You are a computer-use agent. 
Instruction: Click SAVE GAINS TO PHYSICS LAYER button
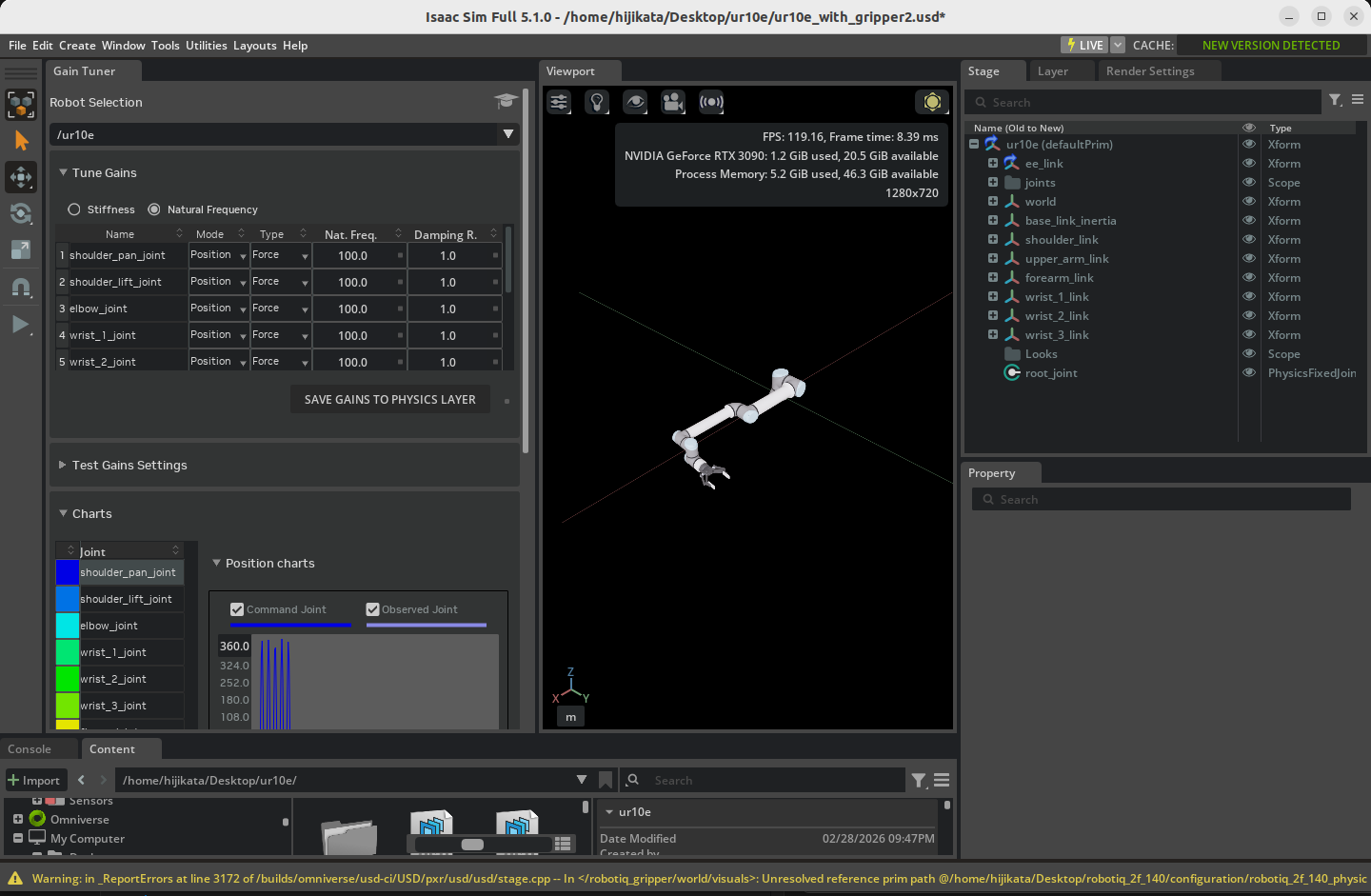389,400
